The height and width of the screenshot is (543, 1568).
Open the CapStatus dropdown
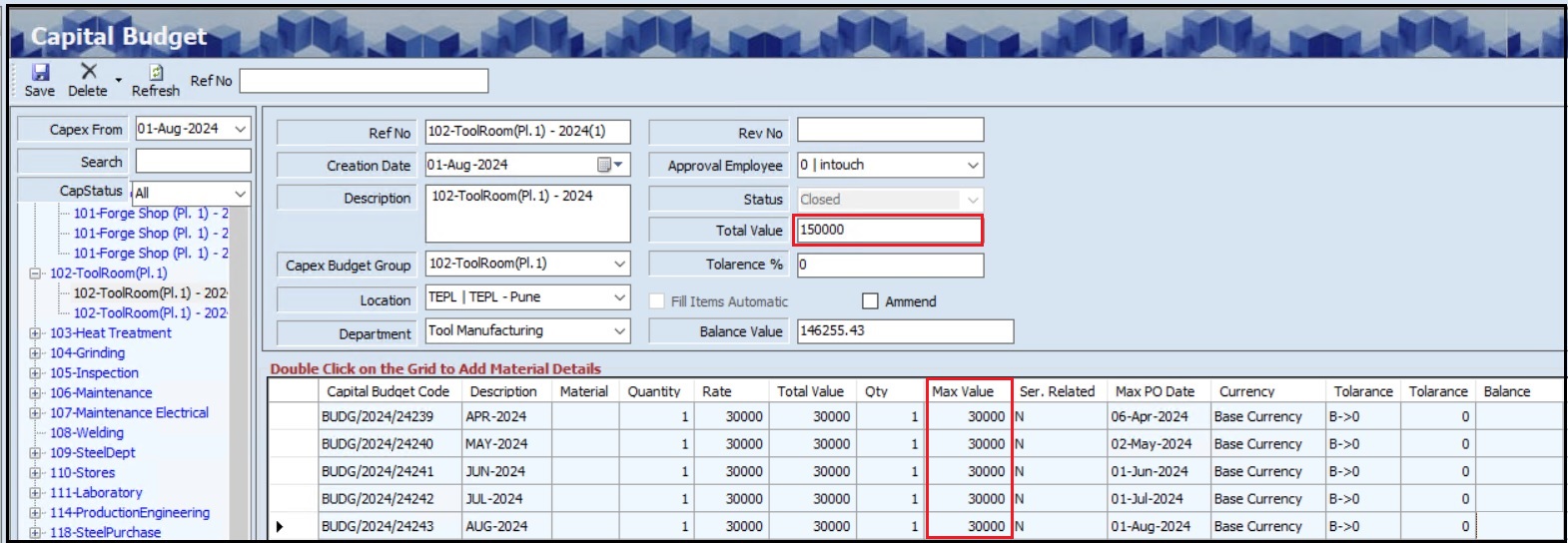[x=240, y=193]
